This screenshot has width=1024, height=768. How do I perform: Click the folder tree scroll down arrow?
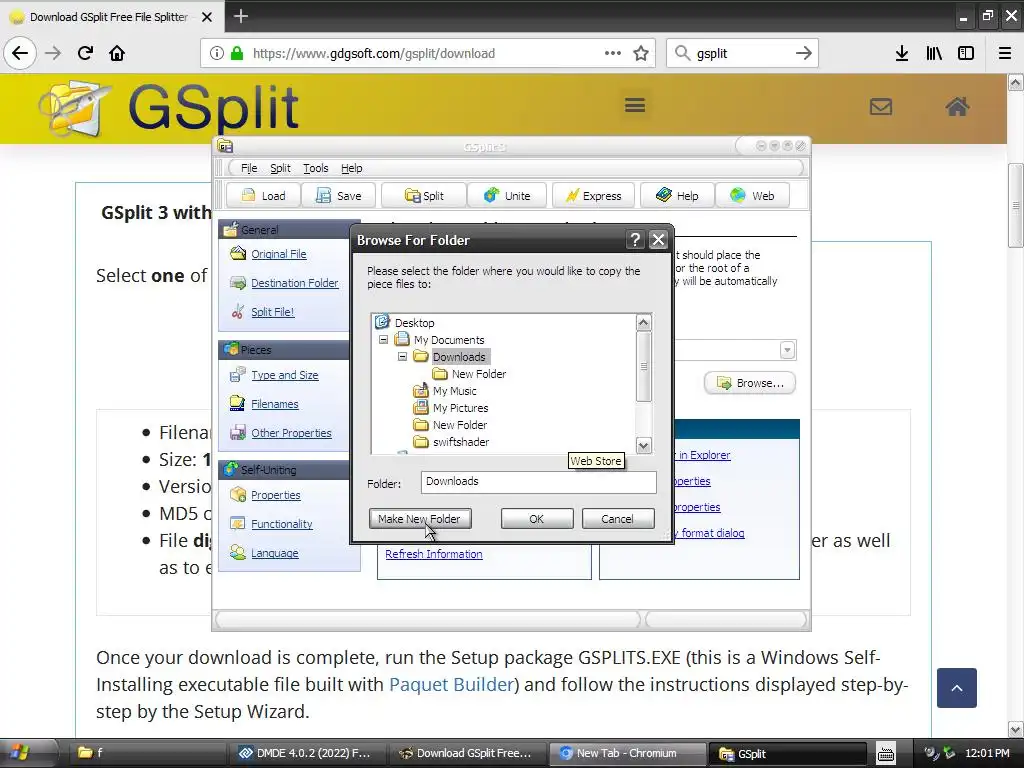643,445
